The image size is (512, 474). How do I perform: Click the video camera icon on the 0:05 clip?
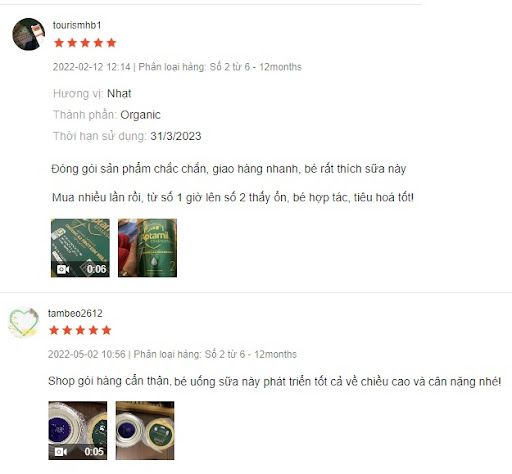pyautogui.click(x=60, y=452)
